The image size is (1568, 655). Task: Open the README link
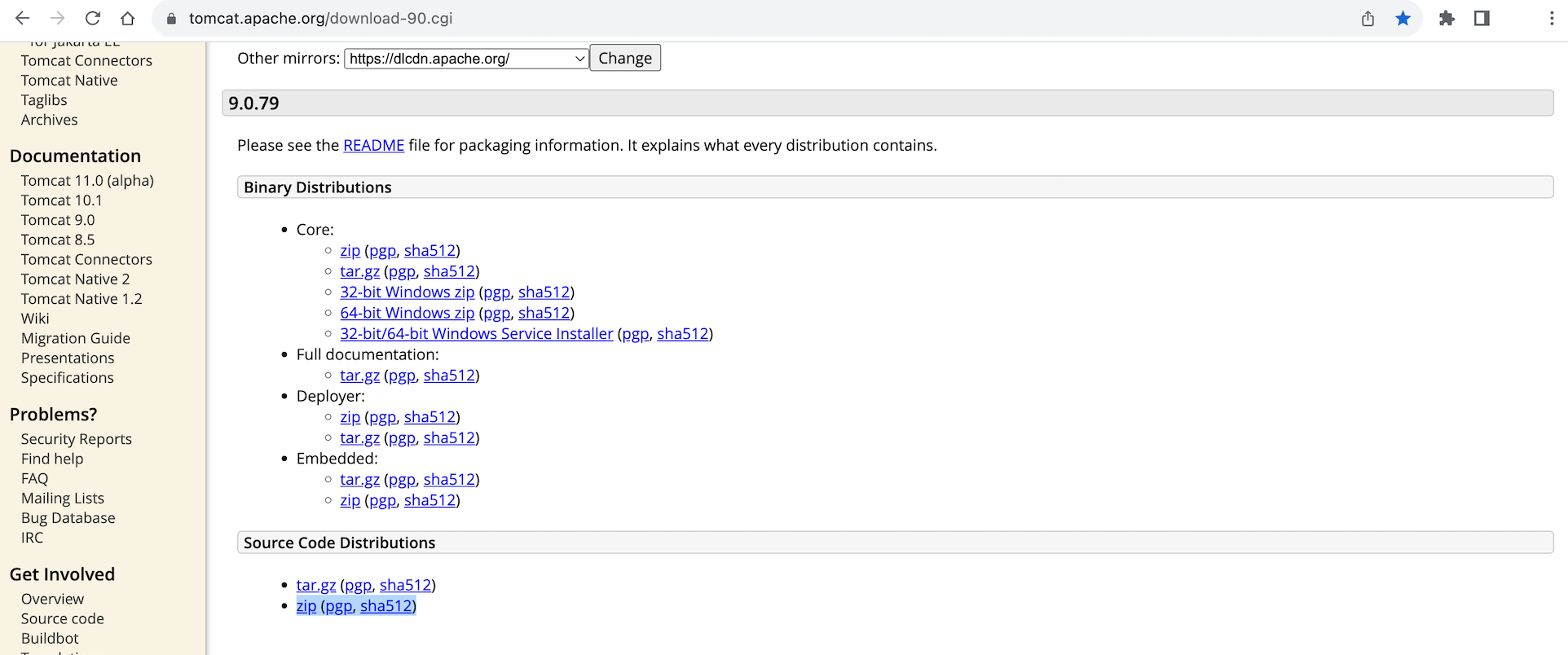click(373, 145)
